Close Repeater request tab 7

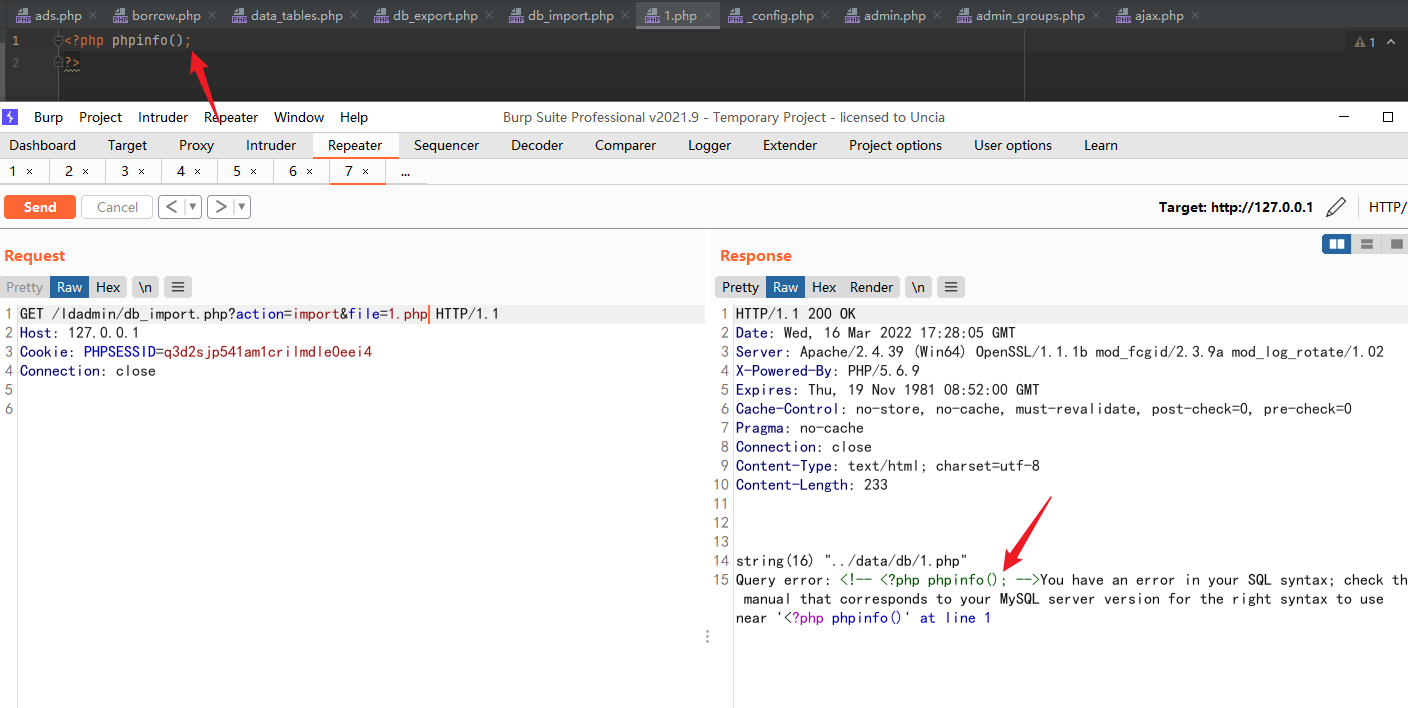[365, 172]
